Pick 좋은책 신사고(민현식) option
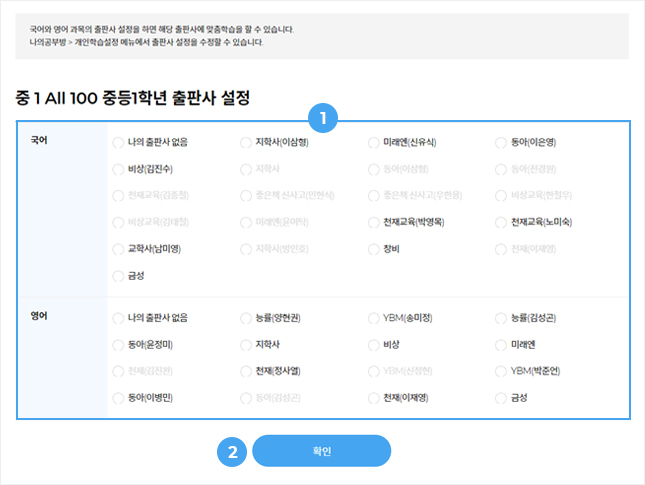This screenshot has height=485, width=645. point(246,196)
